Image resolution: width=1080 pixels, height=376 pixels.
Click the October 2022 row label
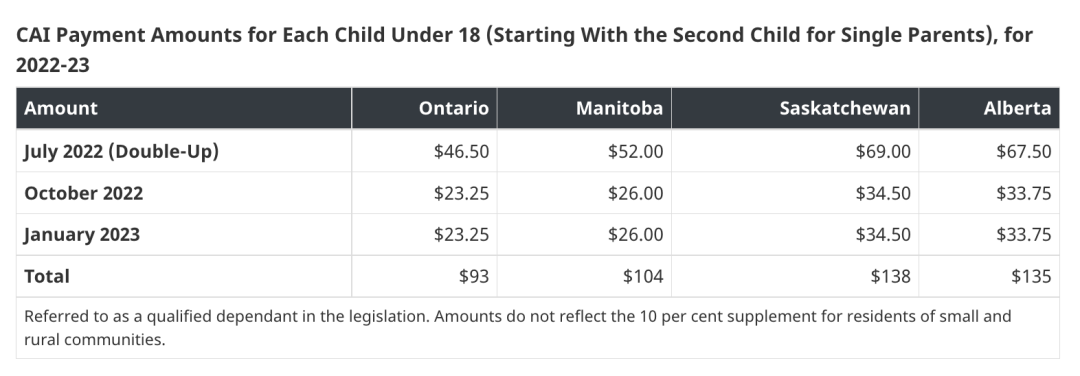click(83, 193)
